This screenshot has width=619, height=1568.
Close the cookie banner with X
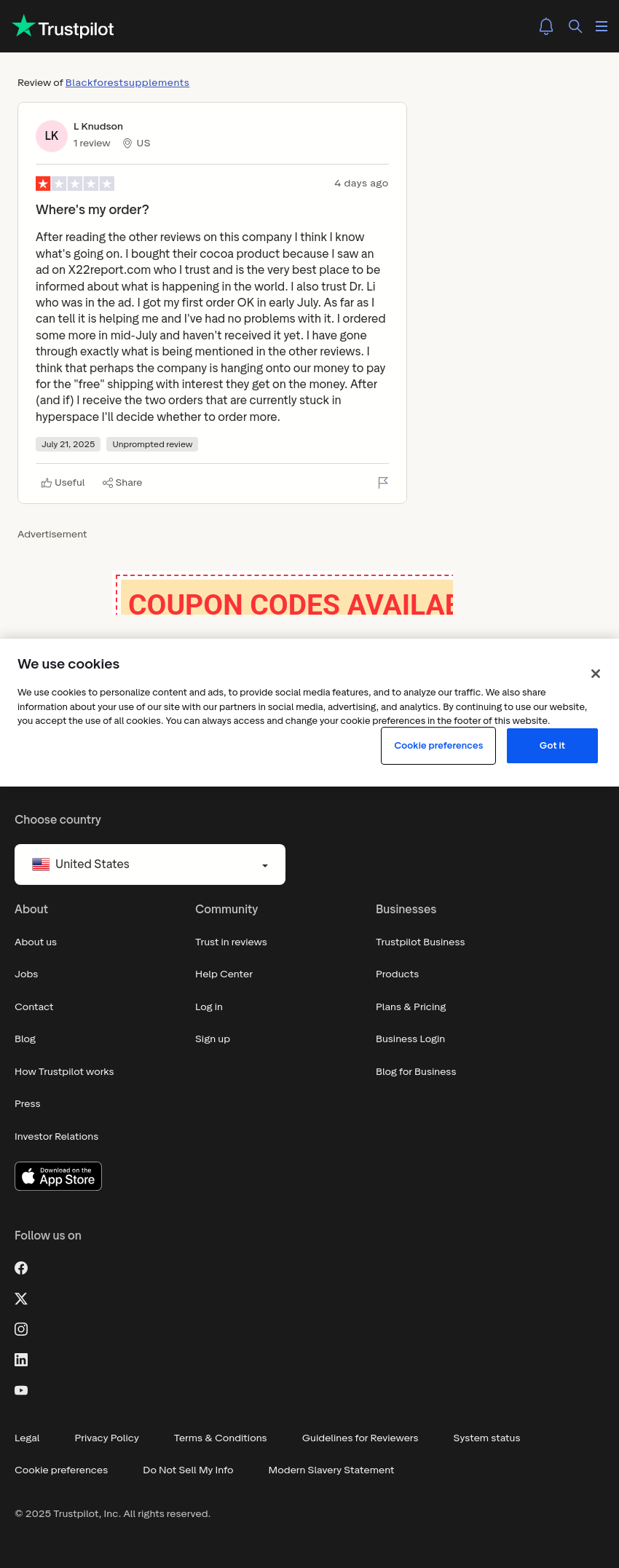pos(596,674)
